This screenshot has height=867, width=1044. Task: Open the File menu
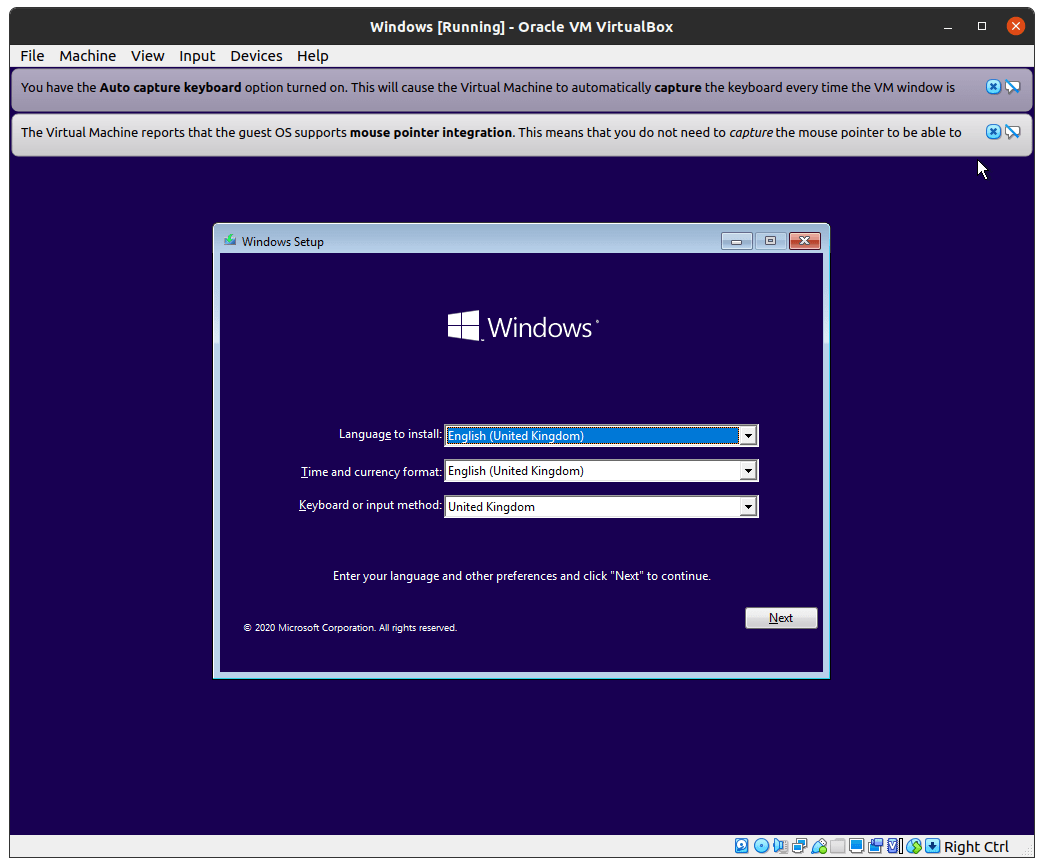tap(32, 56)
